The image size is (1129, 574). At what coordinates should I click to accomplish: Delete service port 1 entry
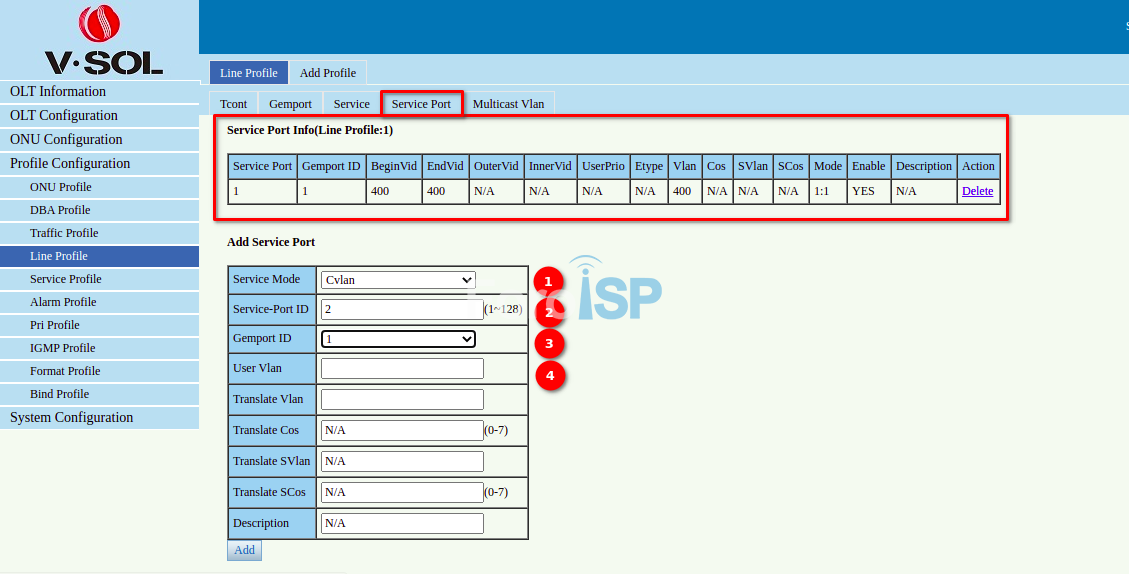[977, 191]
